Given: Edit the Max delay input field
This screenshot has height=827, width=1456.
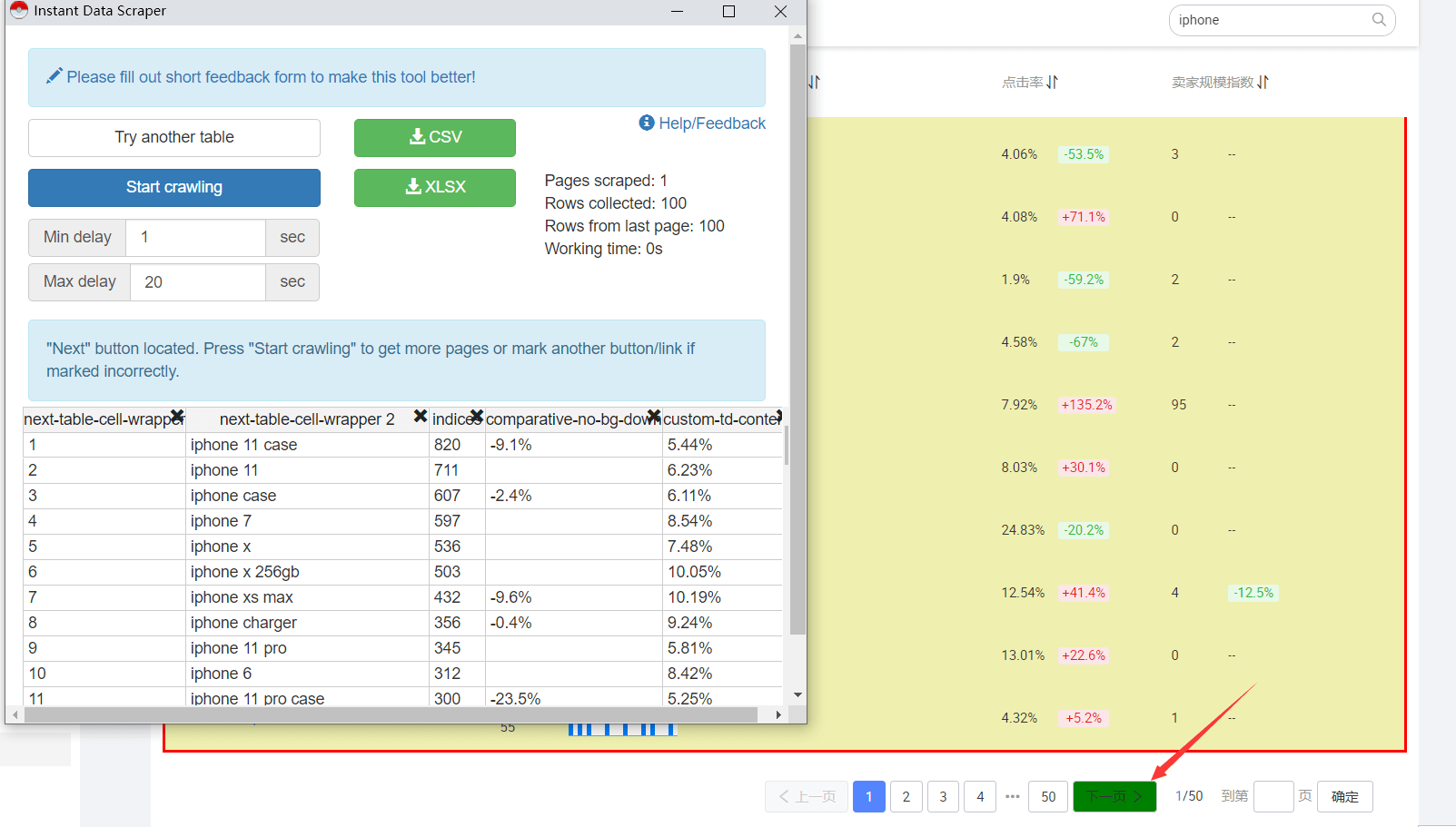Looking at the screenshot, I should point(198,282).
